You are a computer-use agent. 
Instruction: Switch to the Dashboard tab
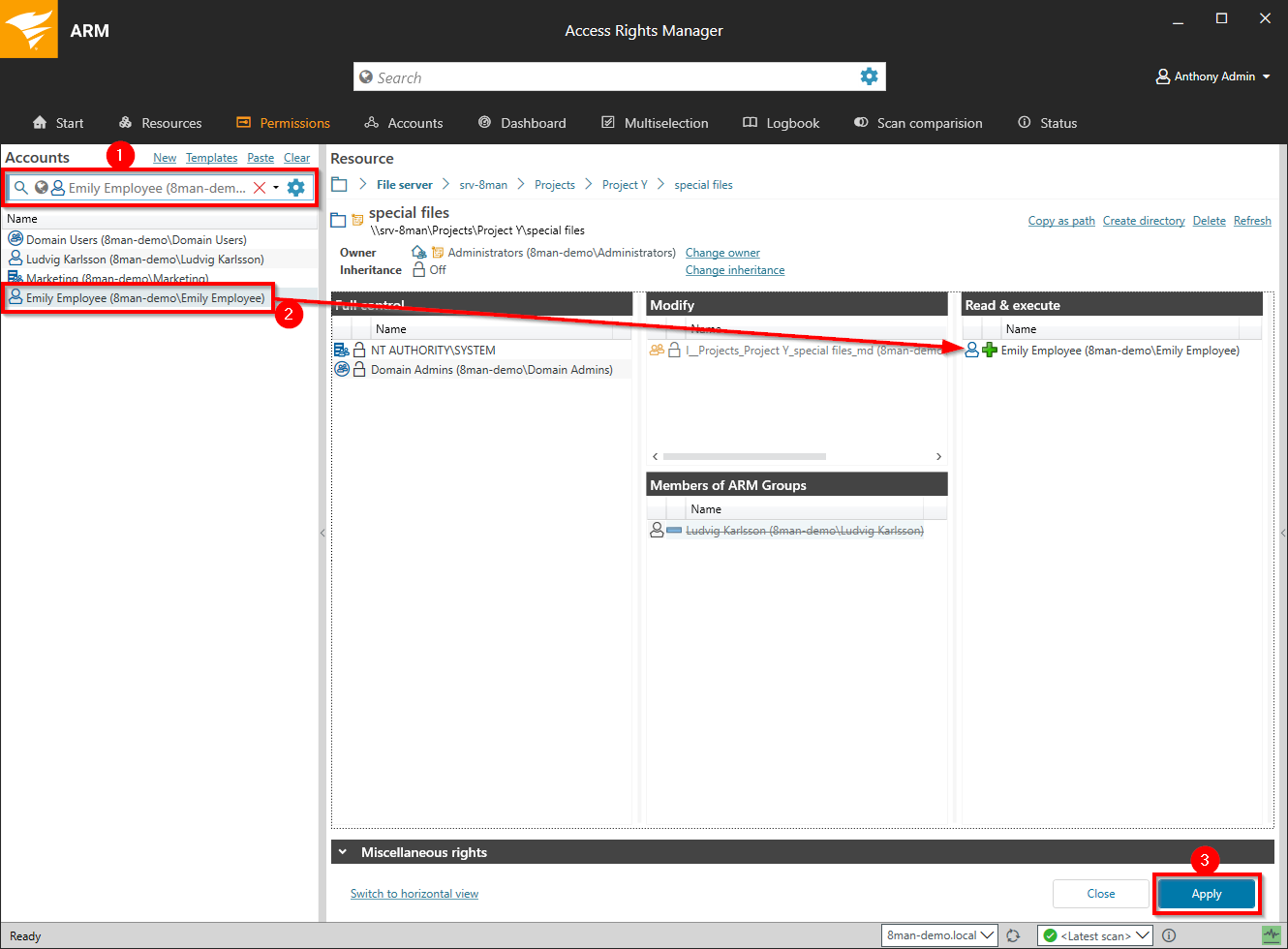pos(522,123)
